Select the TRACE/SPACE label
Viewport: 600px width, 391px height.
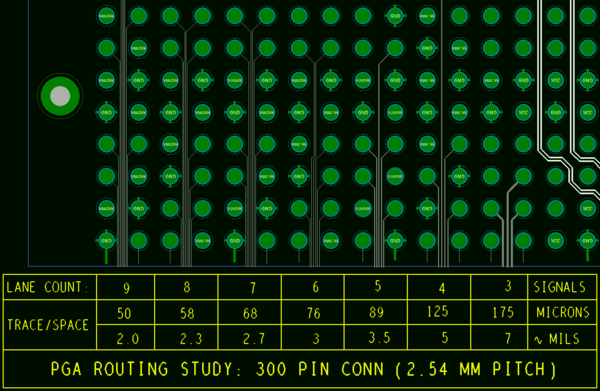pos(48,325)
